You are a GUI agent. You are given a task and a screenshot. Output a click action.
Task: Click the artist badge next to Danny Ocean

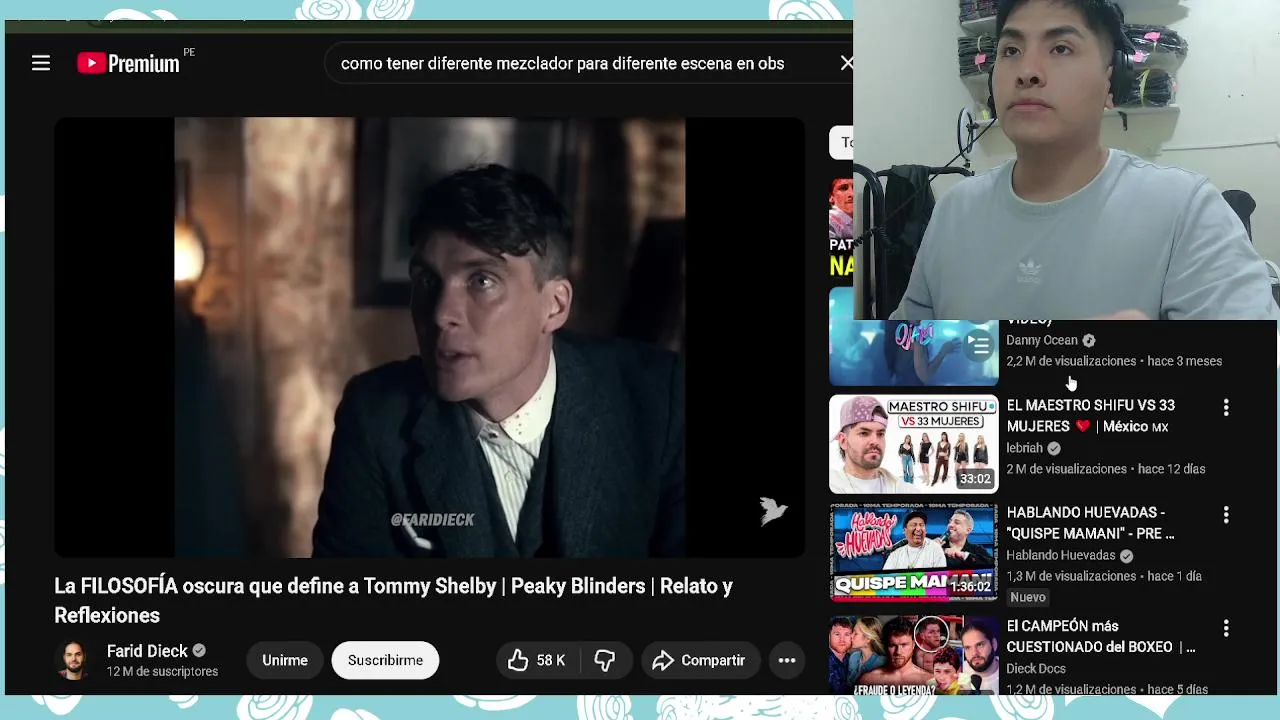coord(1088,340)
